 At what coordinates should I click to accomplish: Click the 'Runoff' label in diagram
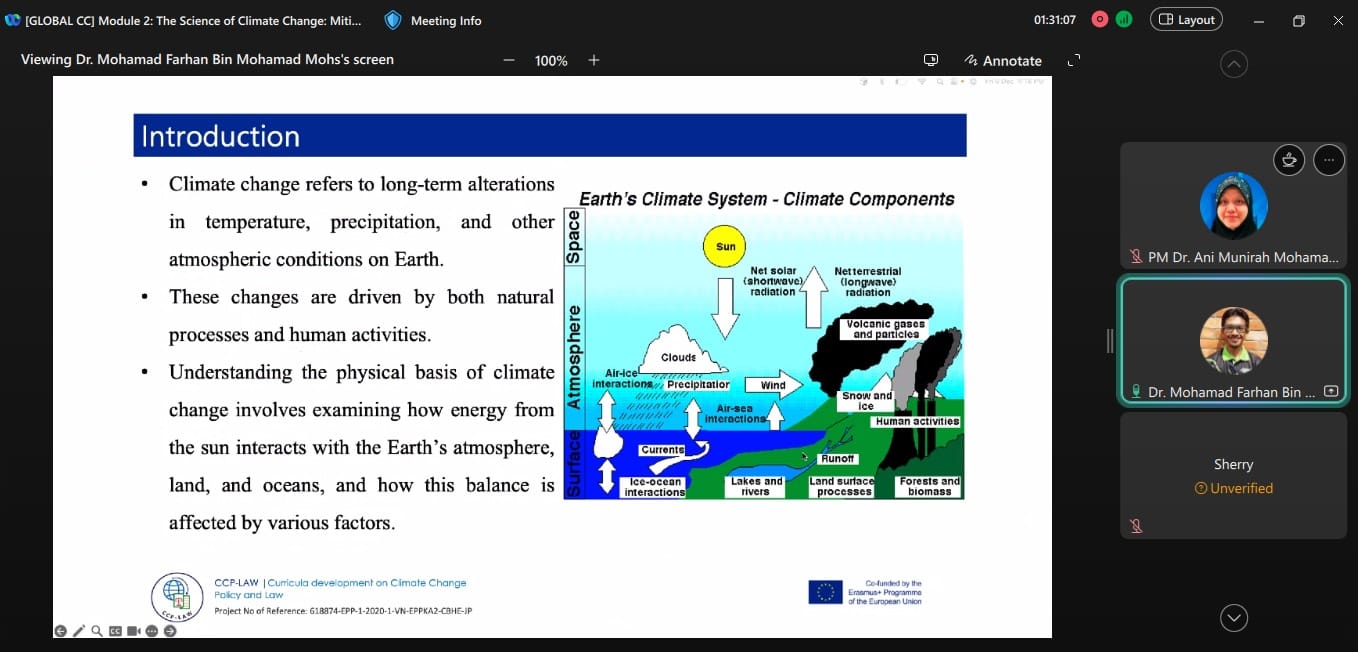[837, 458]
